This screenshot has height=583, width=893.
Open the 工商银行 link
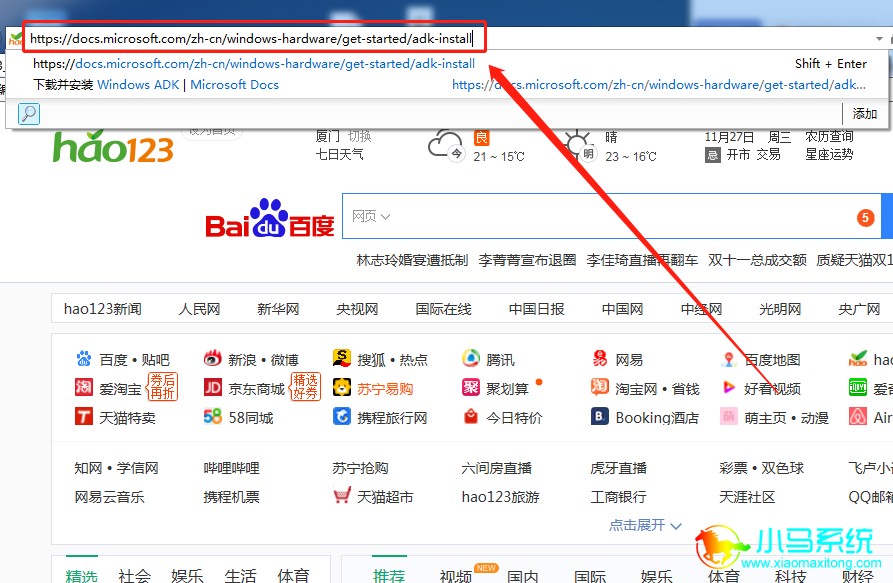click(618, 497)
